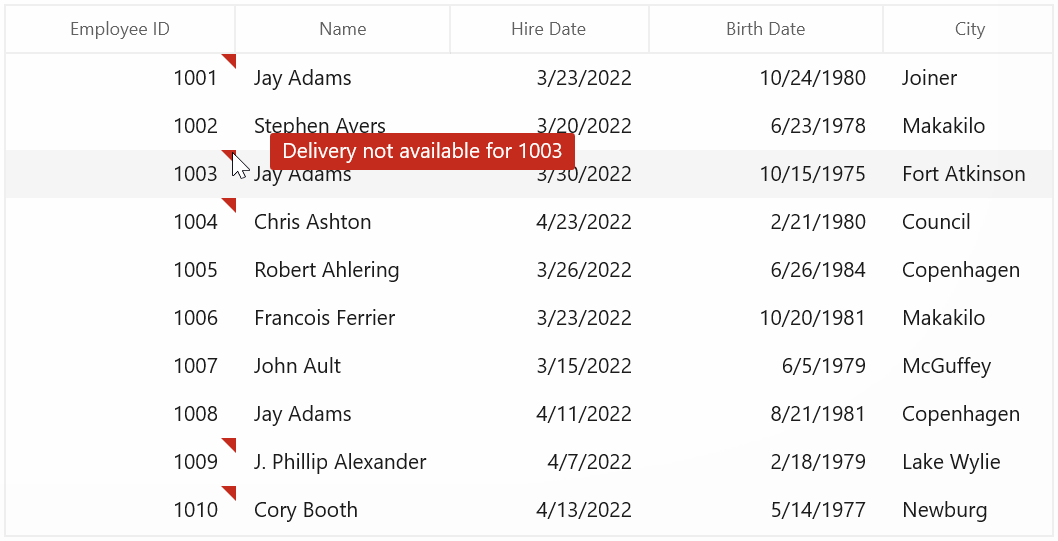Screen dimensions: 1058x541
Task: Select birth date 2/21/1980
Action: pos(818,222)
